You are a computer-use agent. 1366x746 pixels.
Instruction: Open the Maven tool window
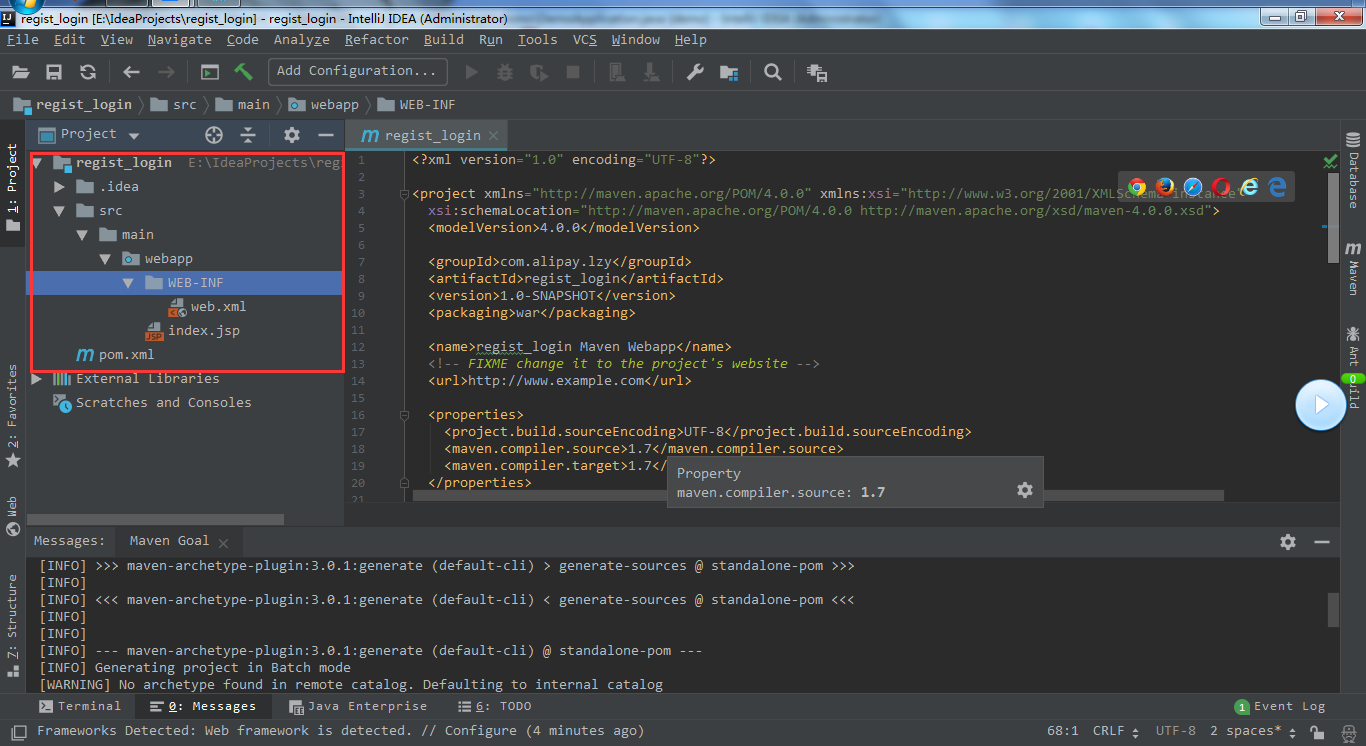(x=1353, y=267)
